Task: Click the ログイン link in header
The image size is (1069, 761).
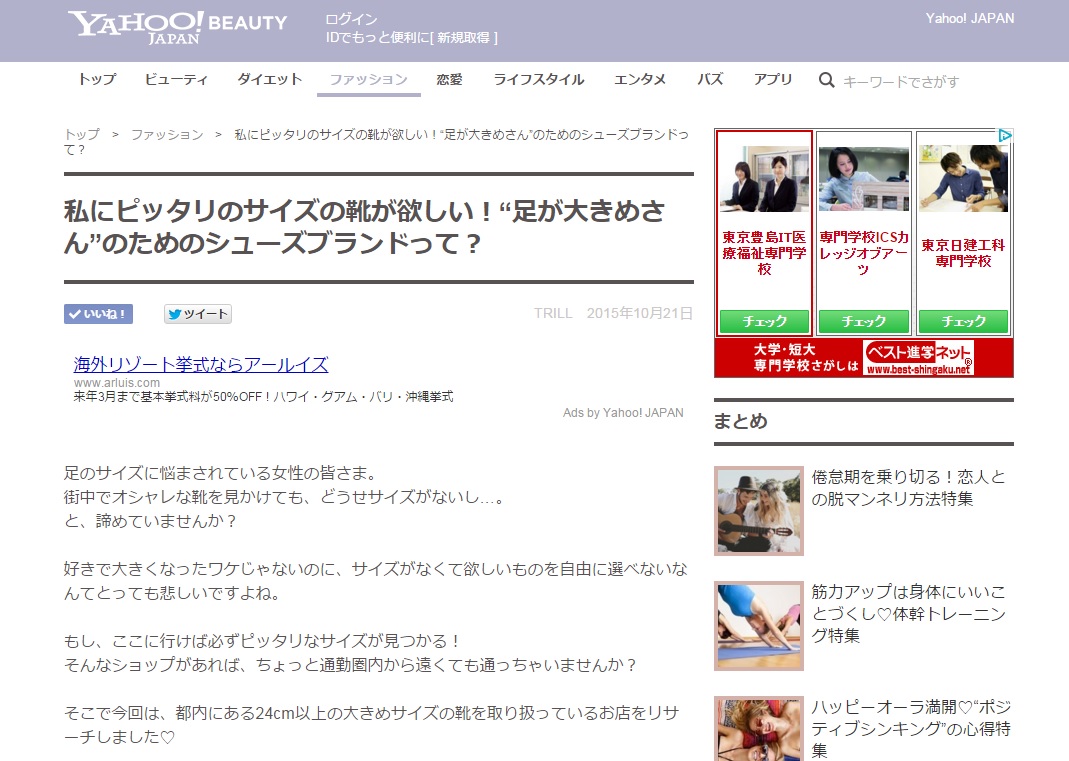Action: coord(351,19)
